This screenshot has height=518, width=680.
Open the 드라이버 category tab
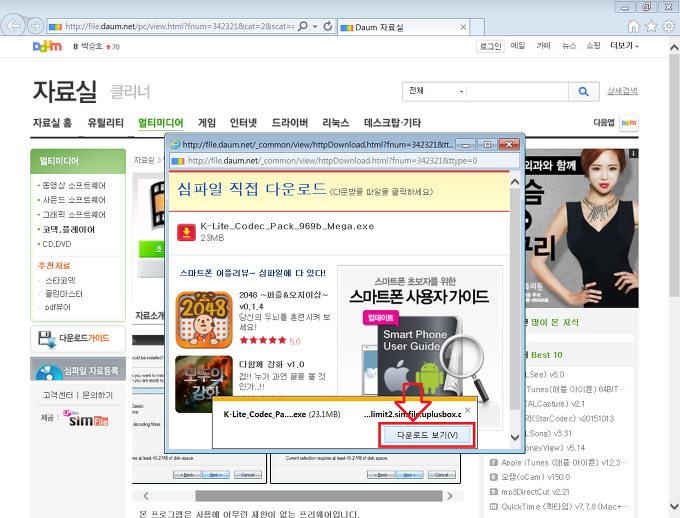[290, 123]
